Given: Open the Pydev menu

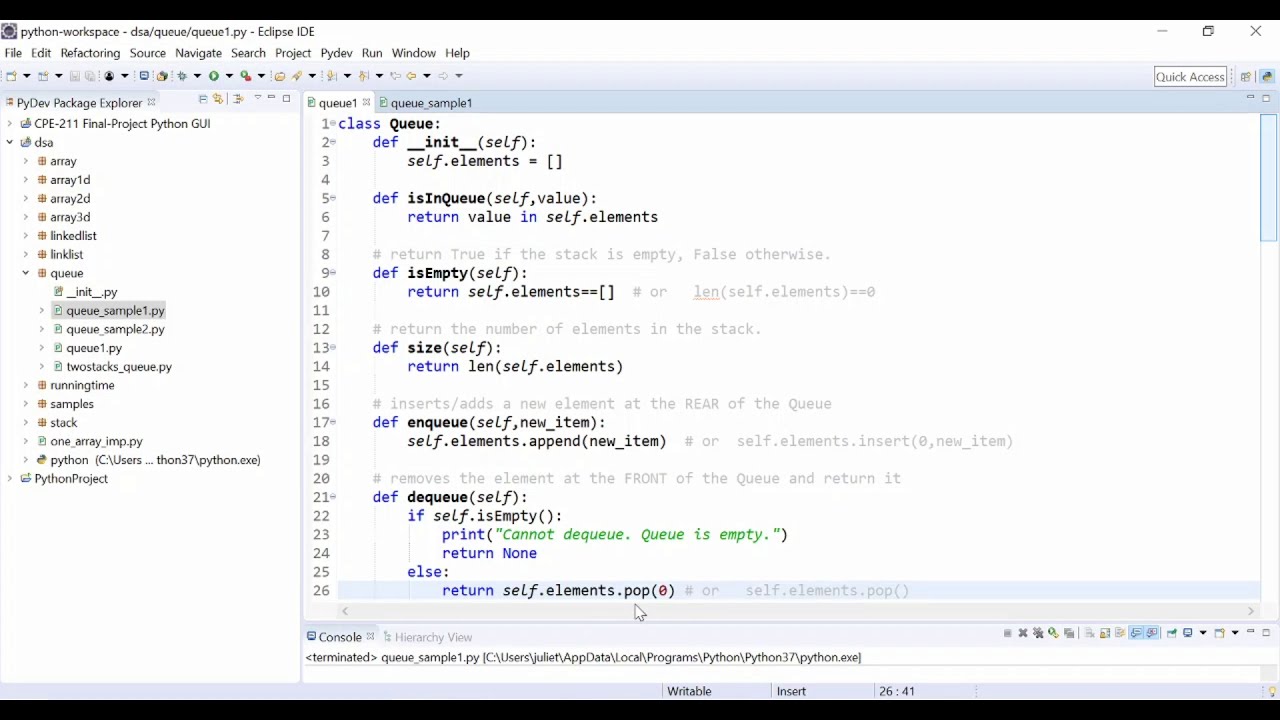Looking at the screenshot, I should tap(336, 53).
